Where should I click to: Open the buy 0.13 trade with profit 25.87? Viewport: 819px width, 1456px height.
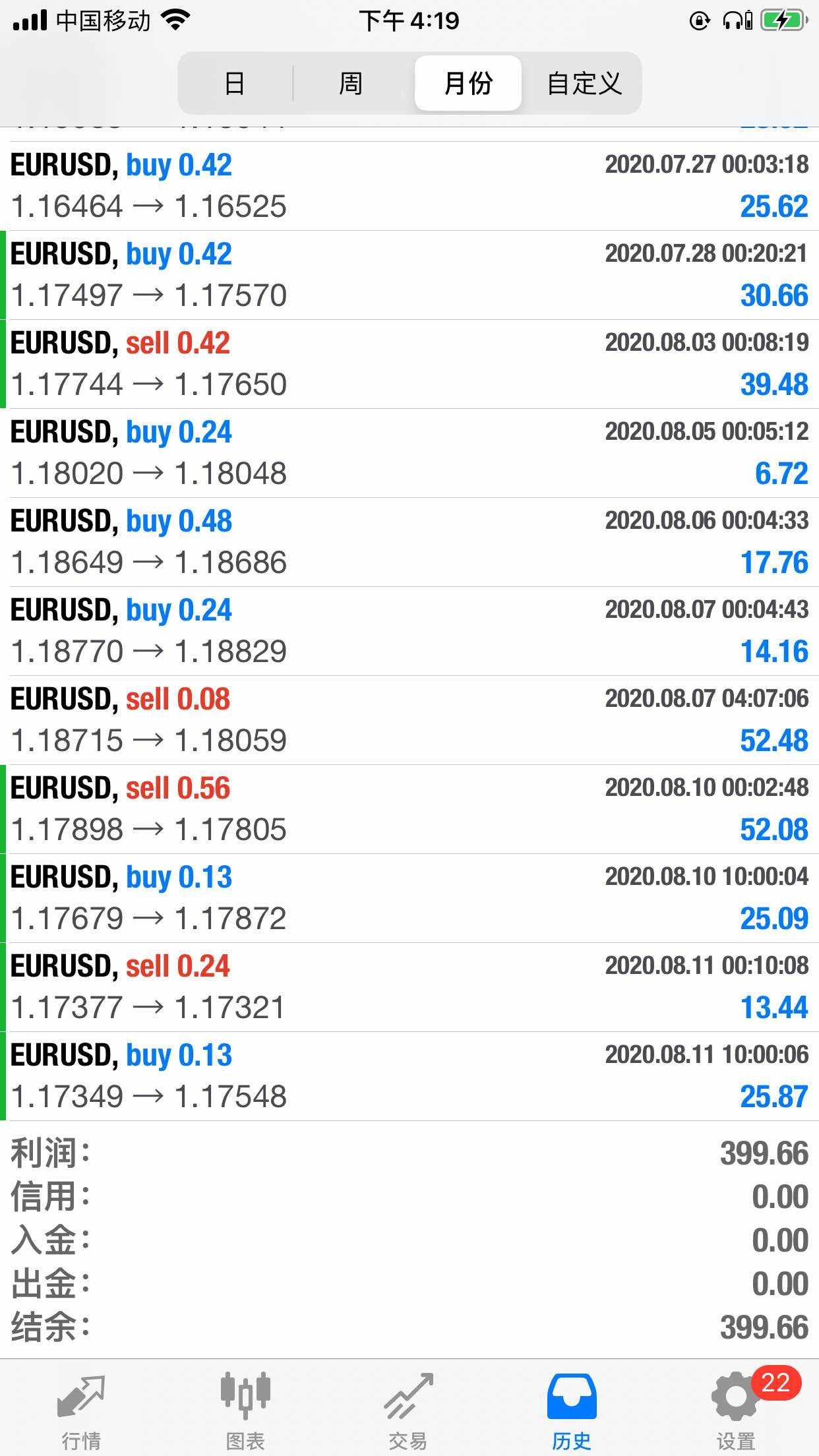409,1076
